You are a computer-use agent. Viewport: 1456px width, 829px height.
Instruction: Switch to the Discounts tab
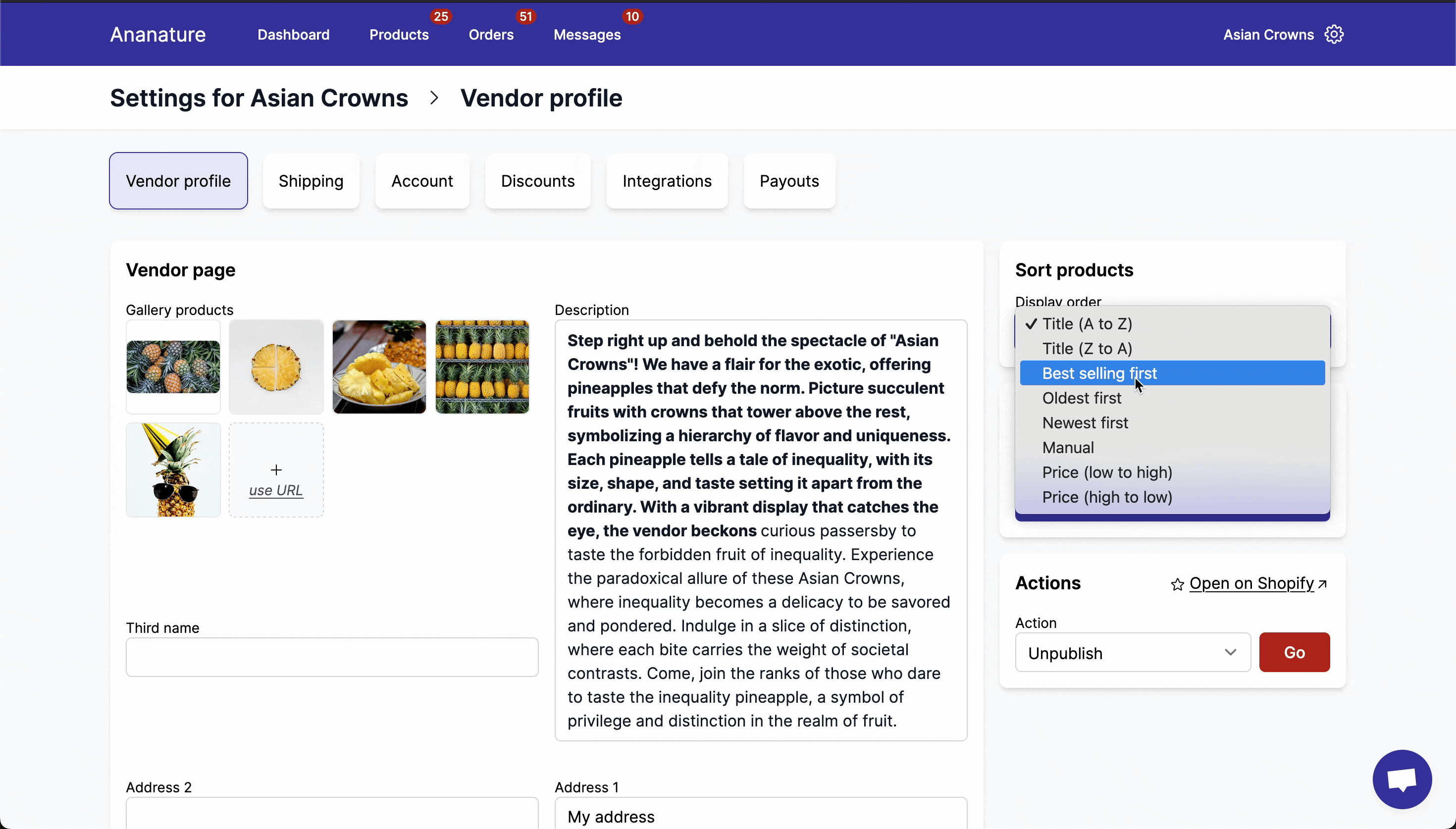click(537, 180)
